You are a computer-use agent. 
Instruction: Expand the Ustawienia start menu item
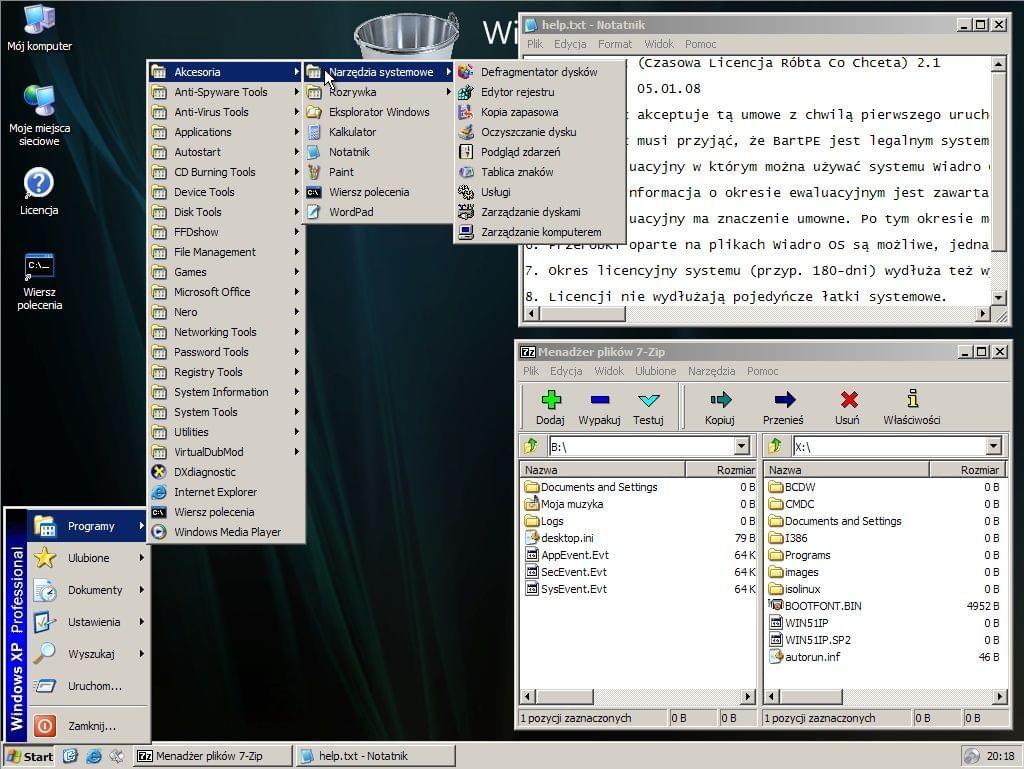(88, 622)
